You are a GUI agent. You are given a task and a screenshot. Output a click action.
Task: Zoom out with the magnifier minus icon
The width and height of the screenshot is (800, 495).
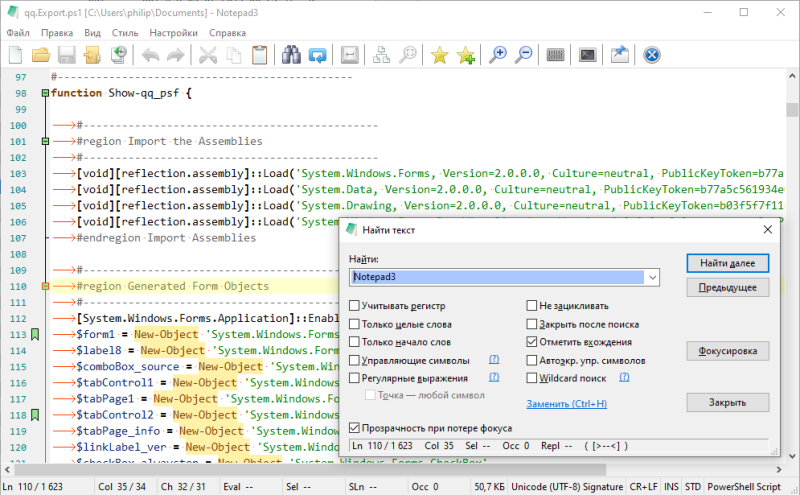(523, 56)
